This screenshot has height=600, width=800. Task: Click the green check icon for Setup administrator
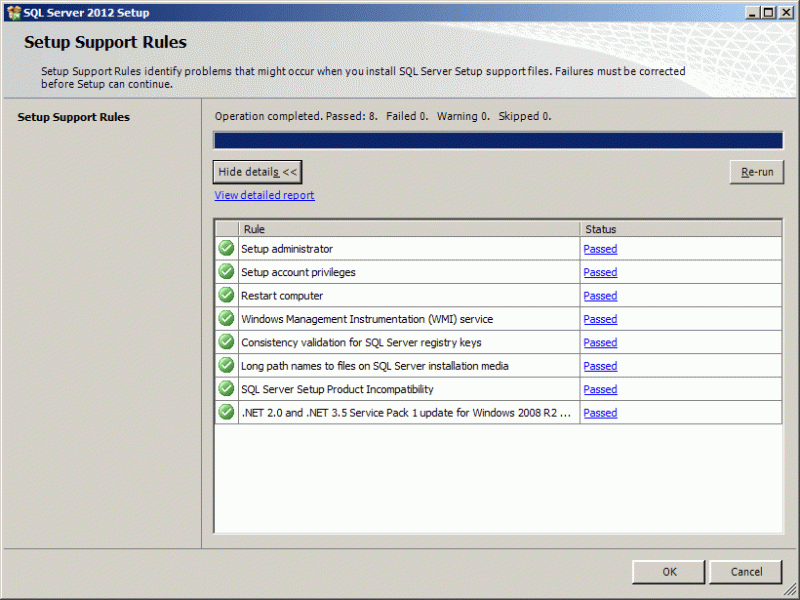pyautogui.click(x=225, y=248)
